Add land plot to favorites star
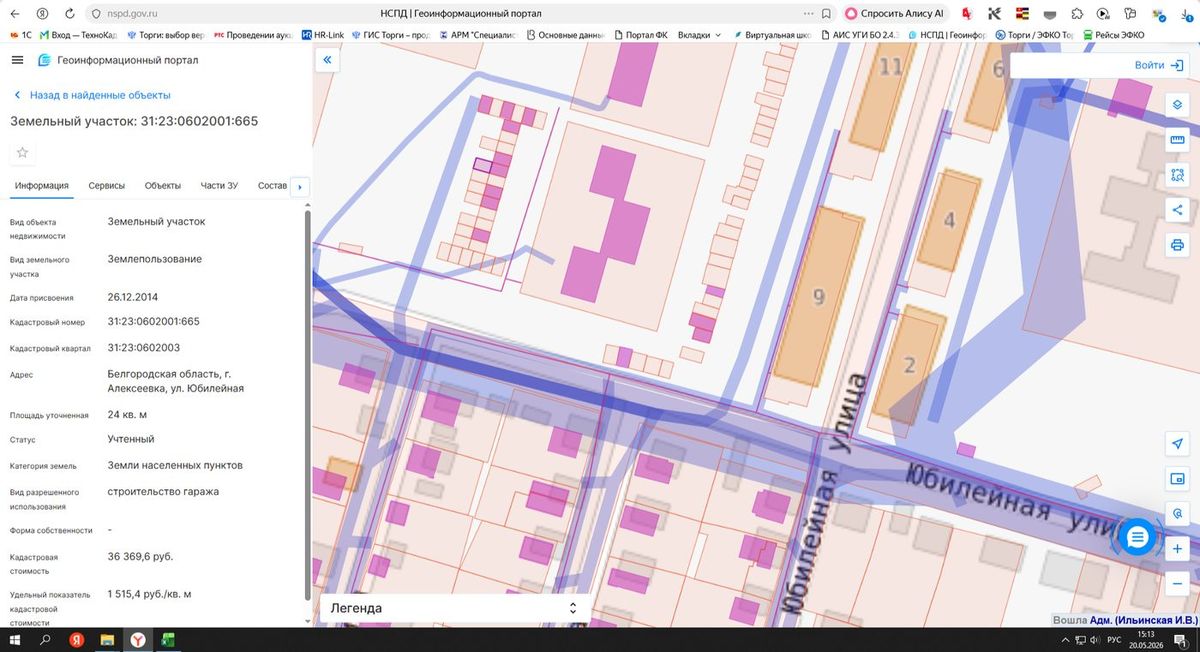This screenshot has height=652, width=1200. 23,153
